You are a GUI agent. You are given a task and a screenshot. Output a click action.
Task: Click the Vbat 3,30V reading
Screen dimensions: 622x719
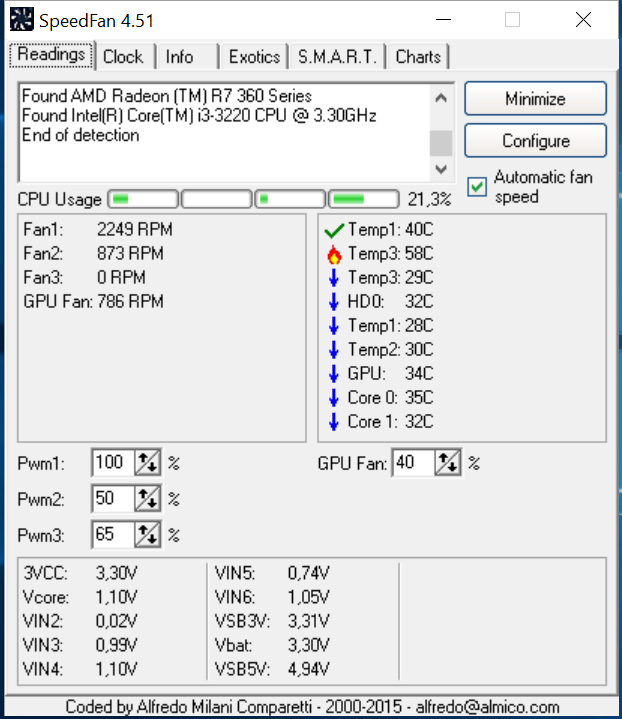pos(272,645)
